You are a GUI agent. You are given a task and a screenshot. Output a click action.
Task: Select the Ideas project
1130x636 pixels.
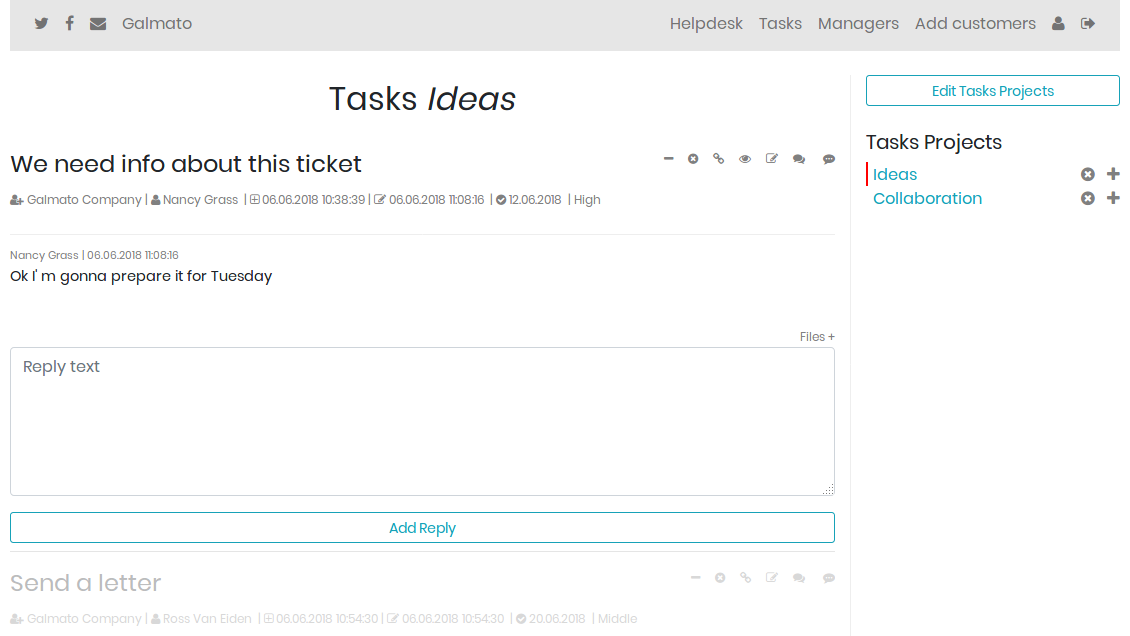coord(894,174)
